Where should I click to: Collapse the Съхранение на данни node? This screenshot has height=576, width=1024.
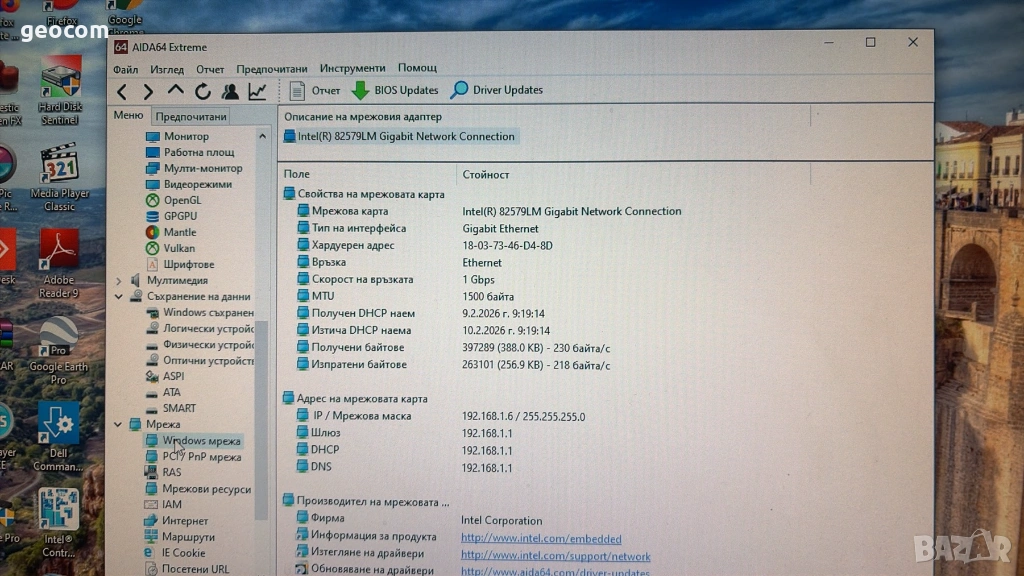119,297
